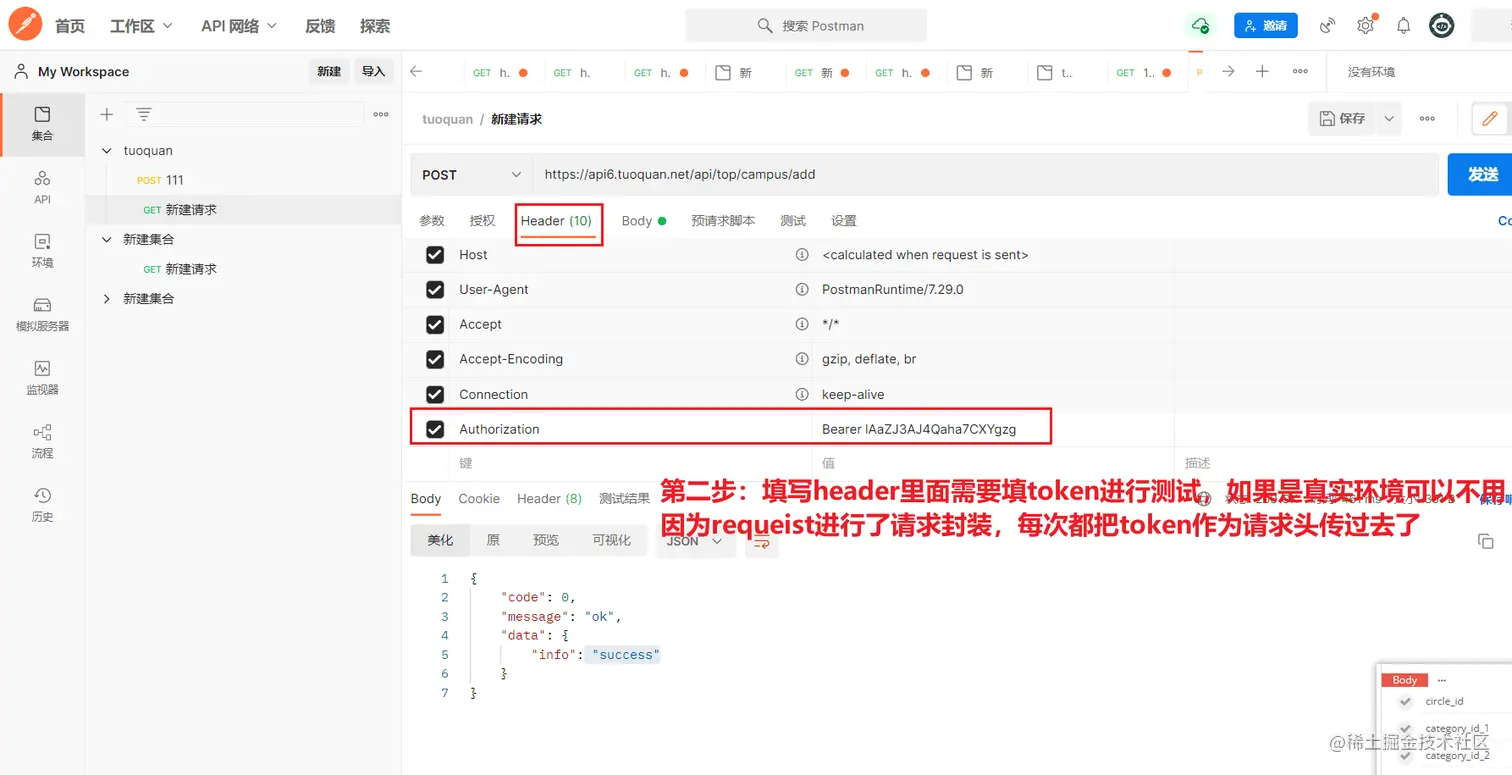Switch to the request Body tab
Image resolution: width=1512 pixels, height=775 pixels.
[643, 221]
